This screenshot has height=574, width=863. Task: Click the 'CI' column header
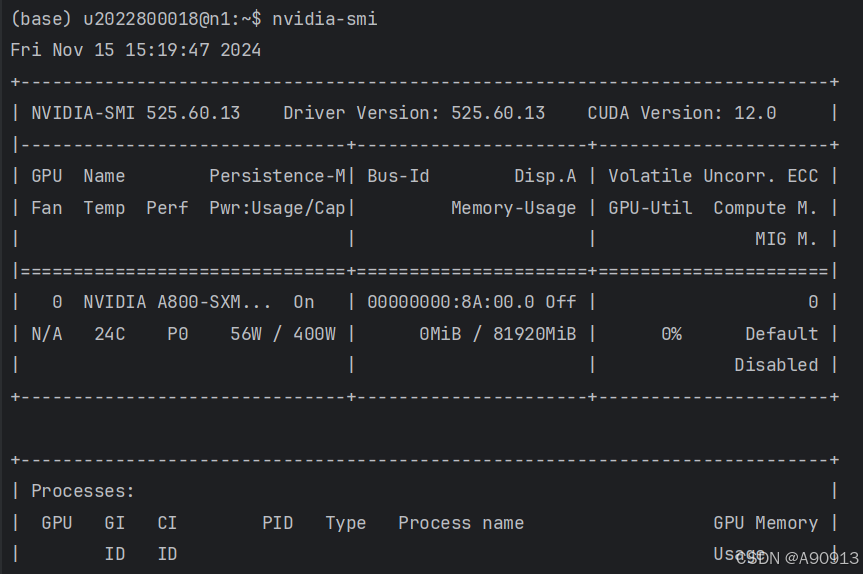tap(167, 523)
